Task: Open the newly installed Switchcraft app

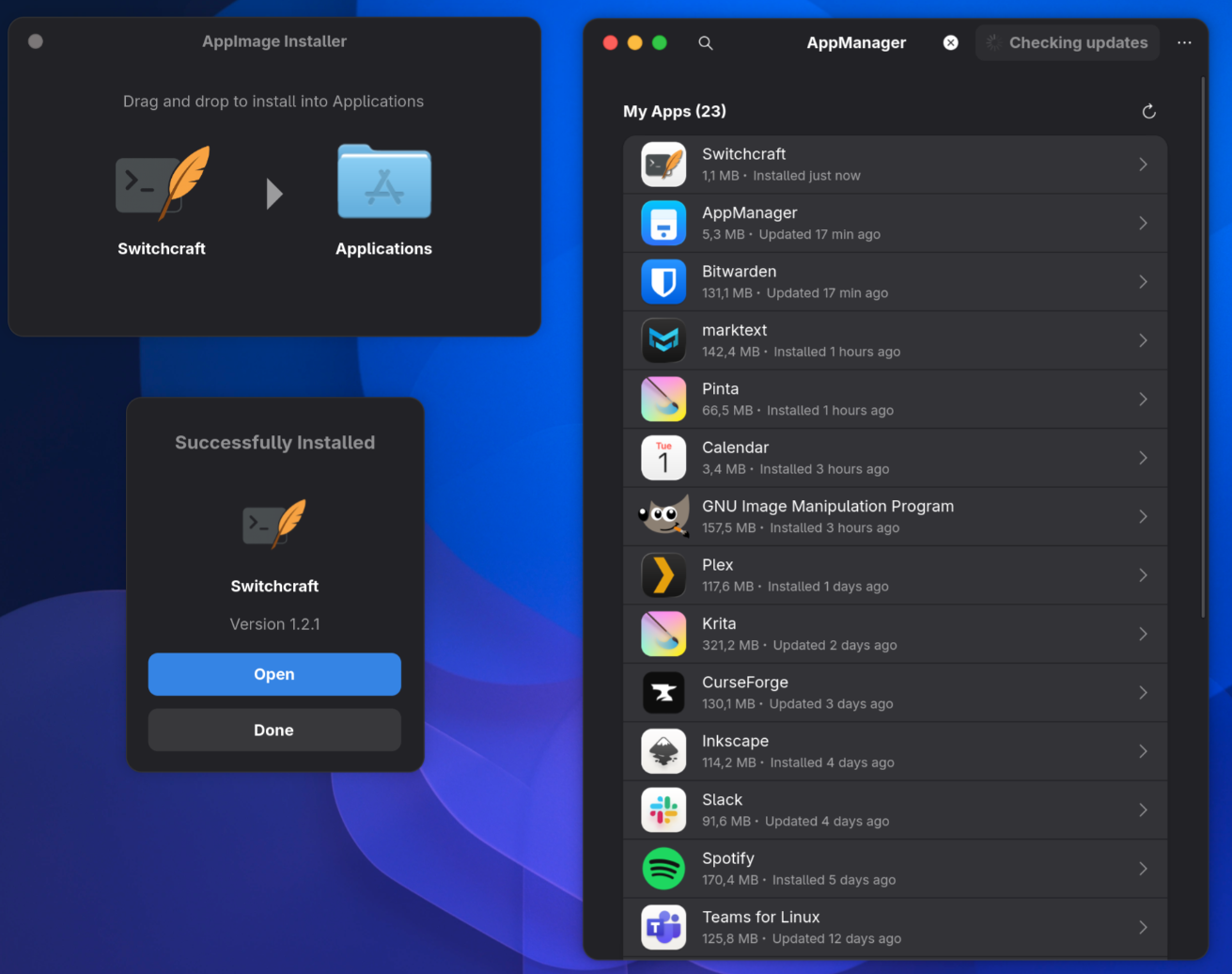Action: click(274, 674)
